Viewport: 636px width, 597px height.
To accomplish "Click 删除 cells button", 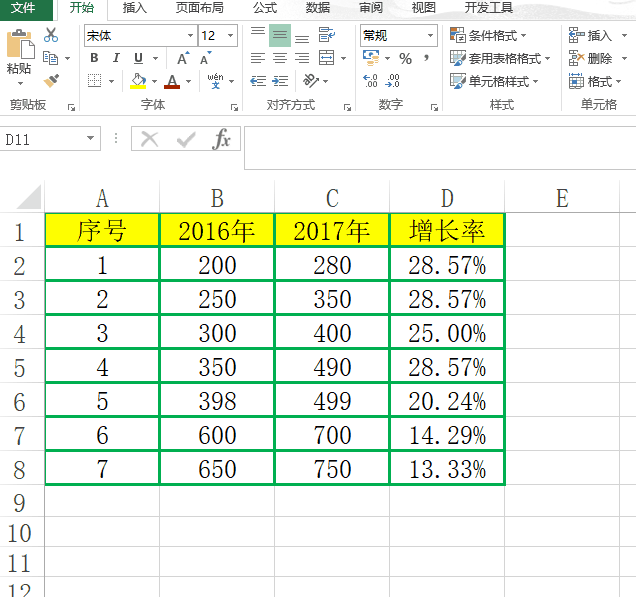I will [590, 58].
